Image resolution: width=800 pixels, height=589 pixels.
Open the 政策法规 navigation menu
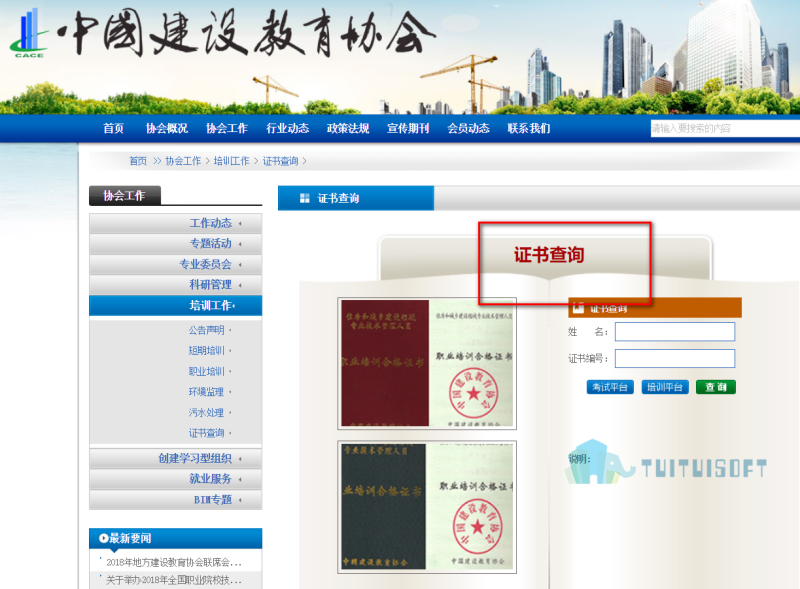[347, 127]
